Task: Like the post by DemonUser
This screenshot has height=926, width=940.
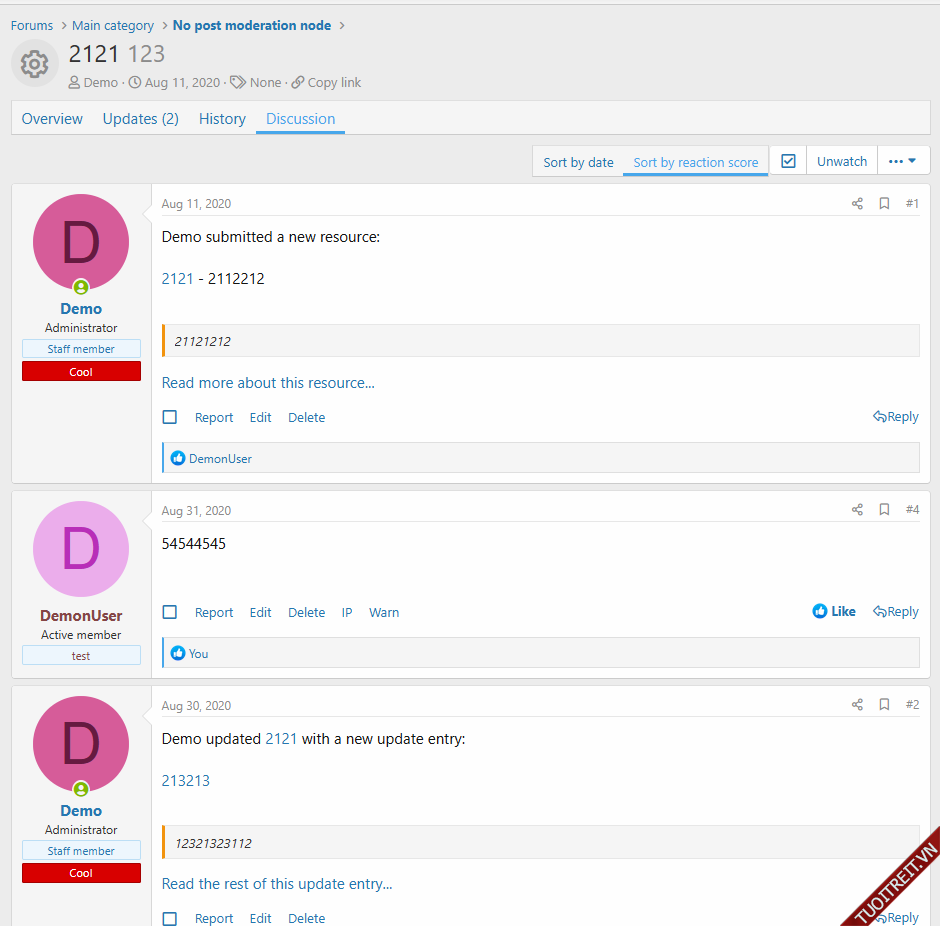Action: 834,612
